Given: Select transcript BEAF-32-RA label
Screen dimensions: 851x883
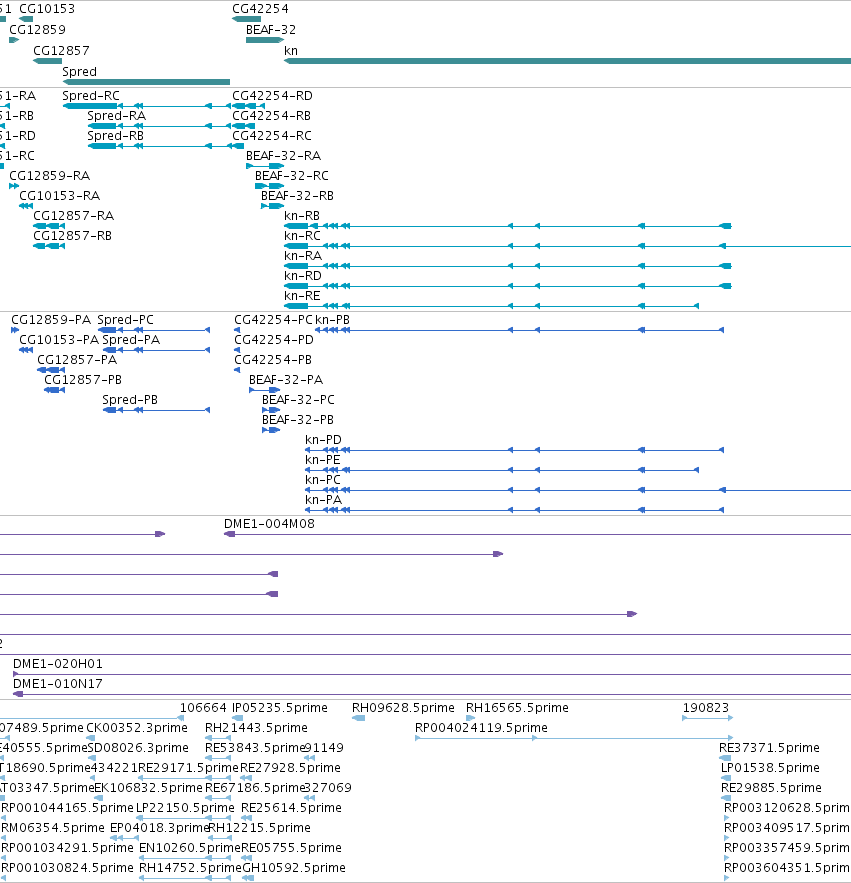Looking at the screenshot, I should [x=283, y=155].
